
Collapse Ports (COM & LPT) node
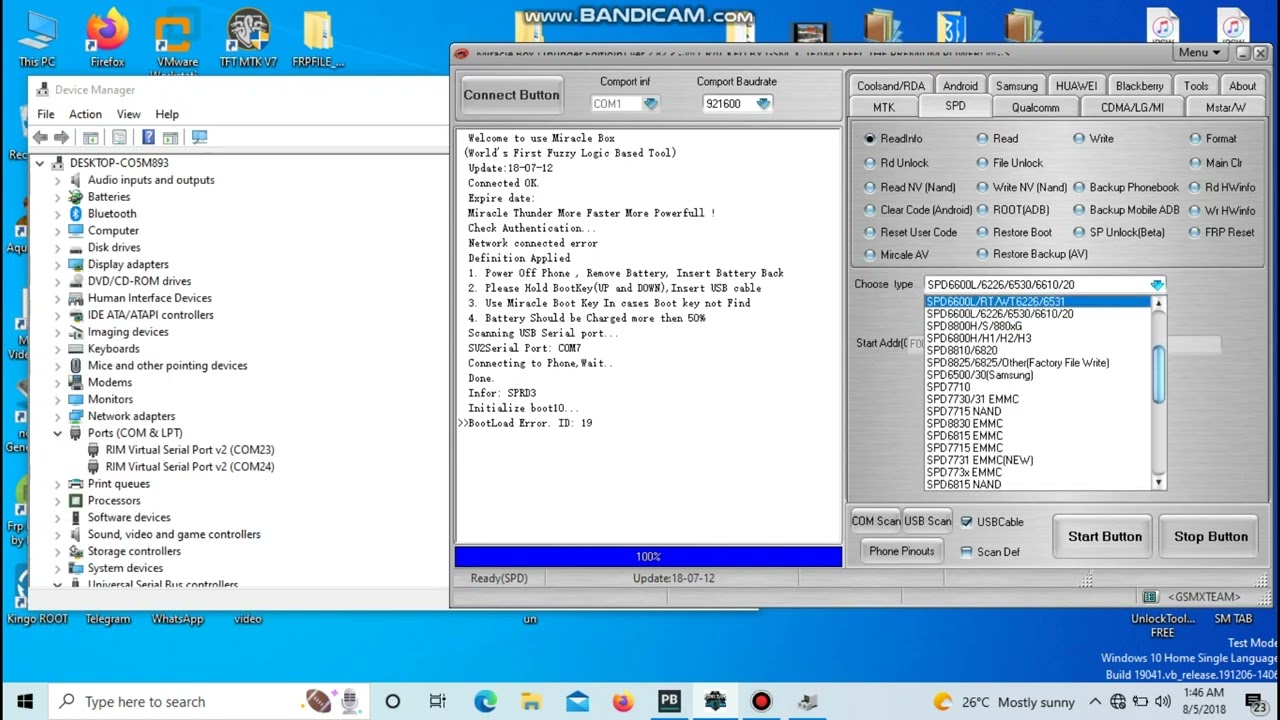[x=58, y=433]
